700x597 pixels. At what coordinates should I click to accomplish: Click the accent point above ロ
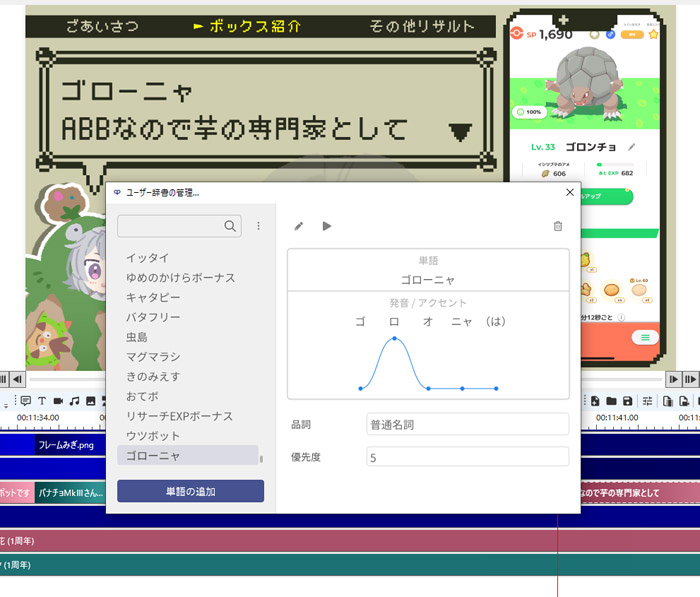[394, 338]
